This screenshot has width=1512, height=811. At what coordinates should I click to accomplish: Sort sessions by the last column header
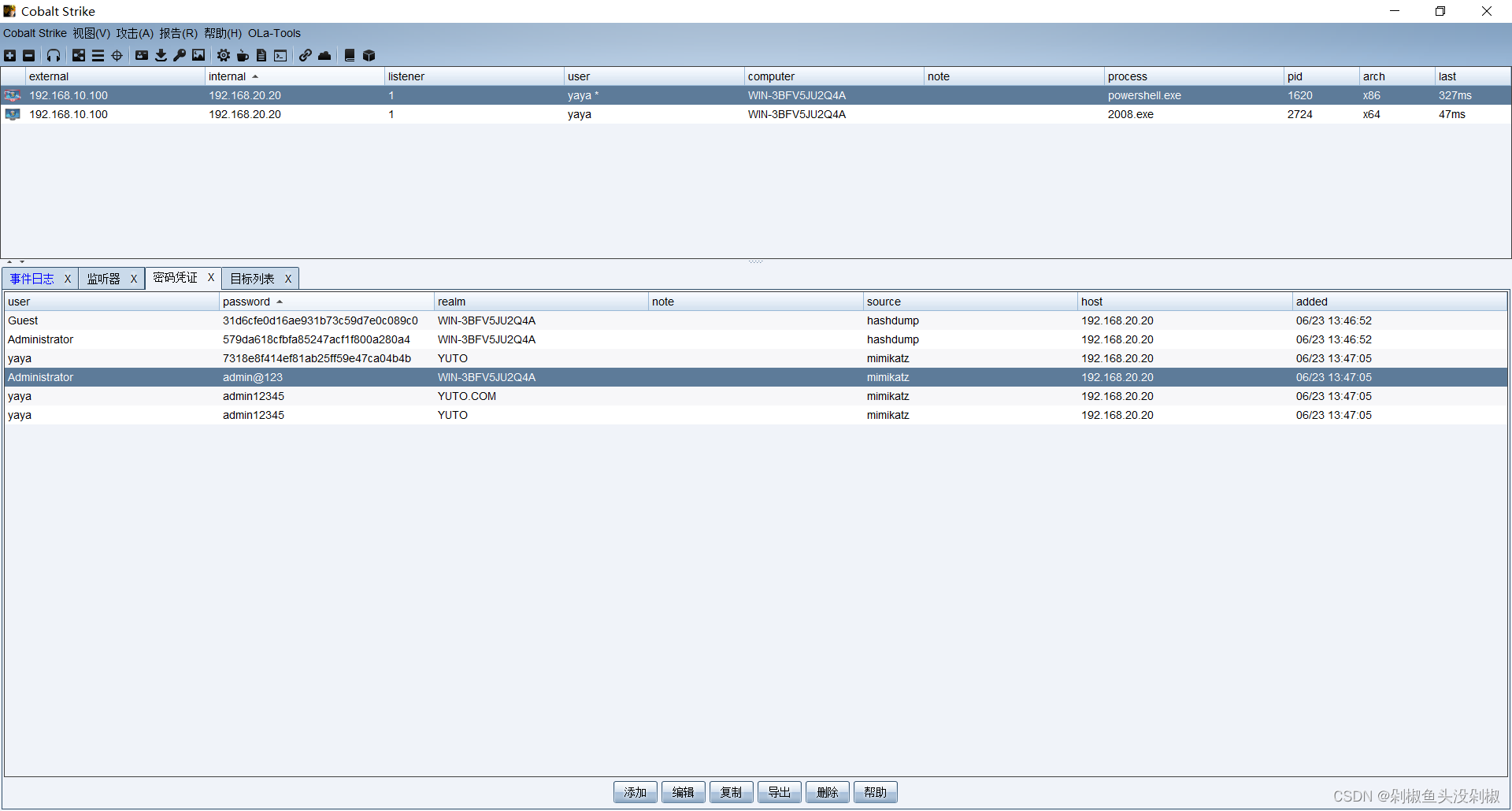(1473, 76)
